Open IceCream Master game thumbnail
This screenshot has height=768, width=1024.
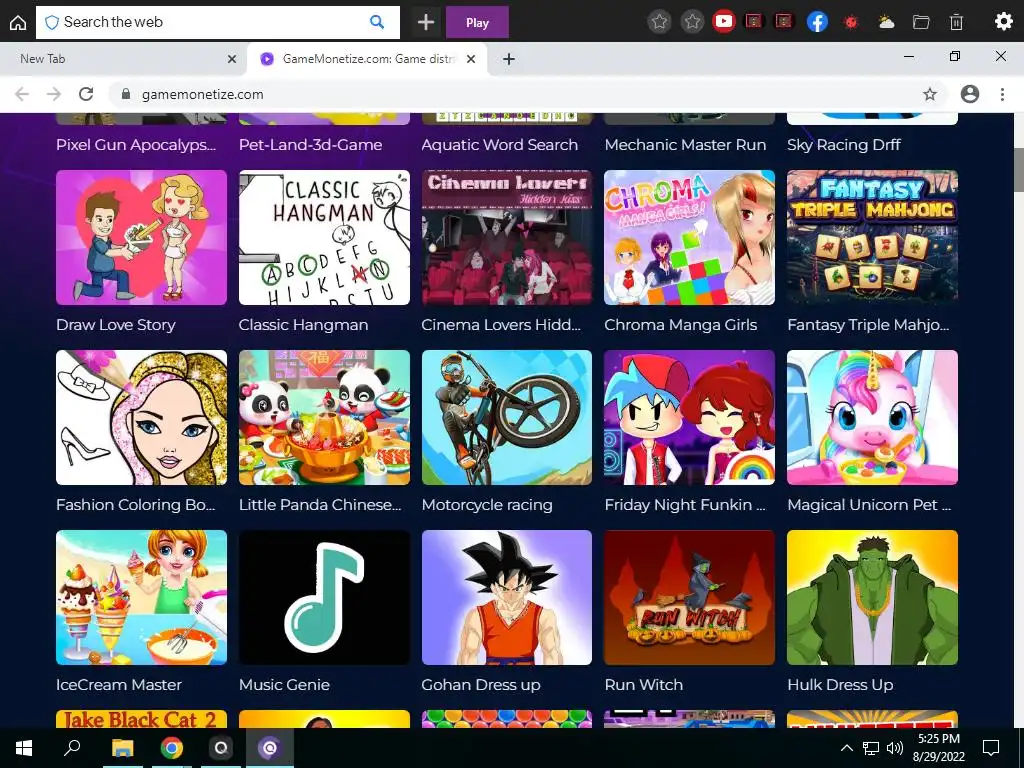[x=142, y=598]
